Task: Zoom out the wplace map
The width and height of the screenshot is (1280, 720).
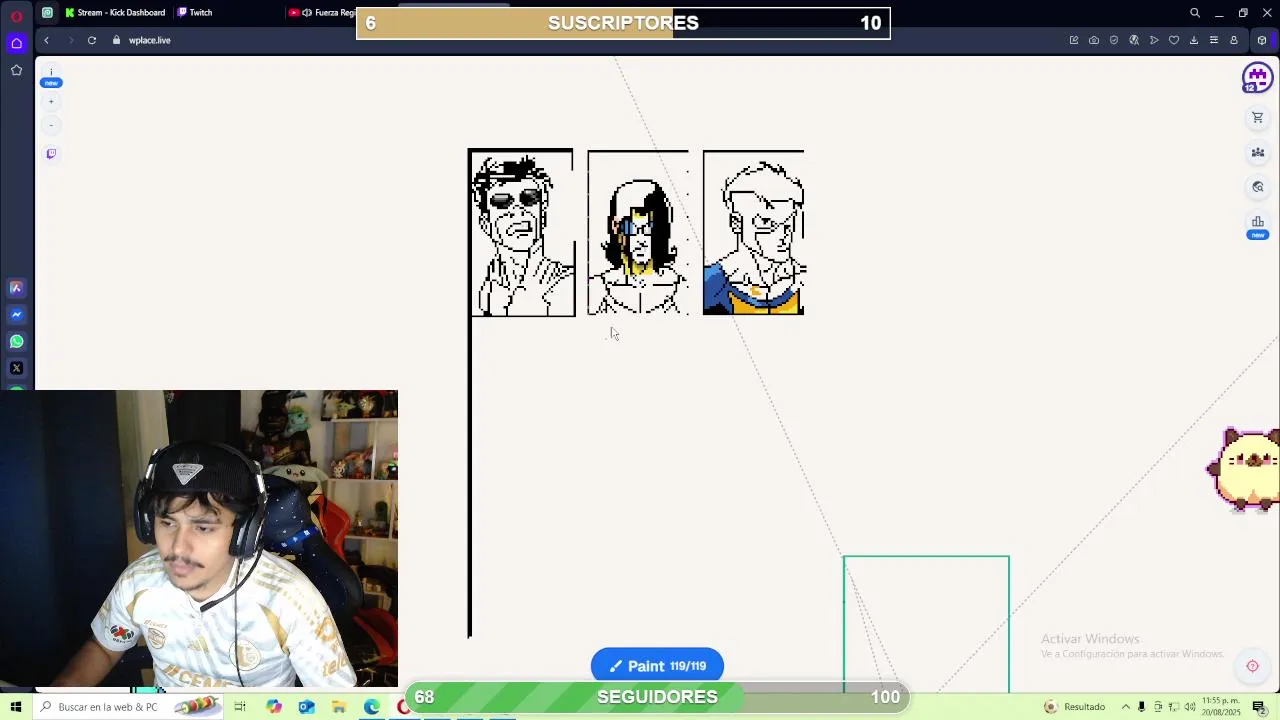Action: [51, 125]
